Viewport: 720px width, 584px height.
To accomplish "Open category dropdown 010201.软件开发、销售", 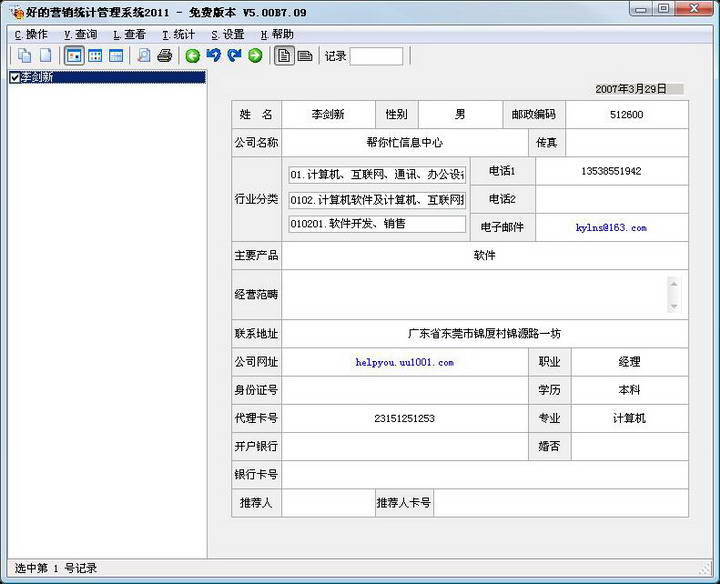I will coord(377,224).
